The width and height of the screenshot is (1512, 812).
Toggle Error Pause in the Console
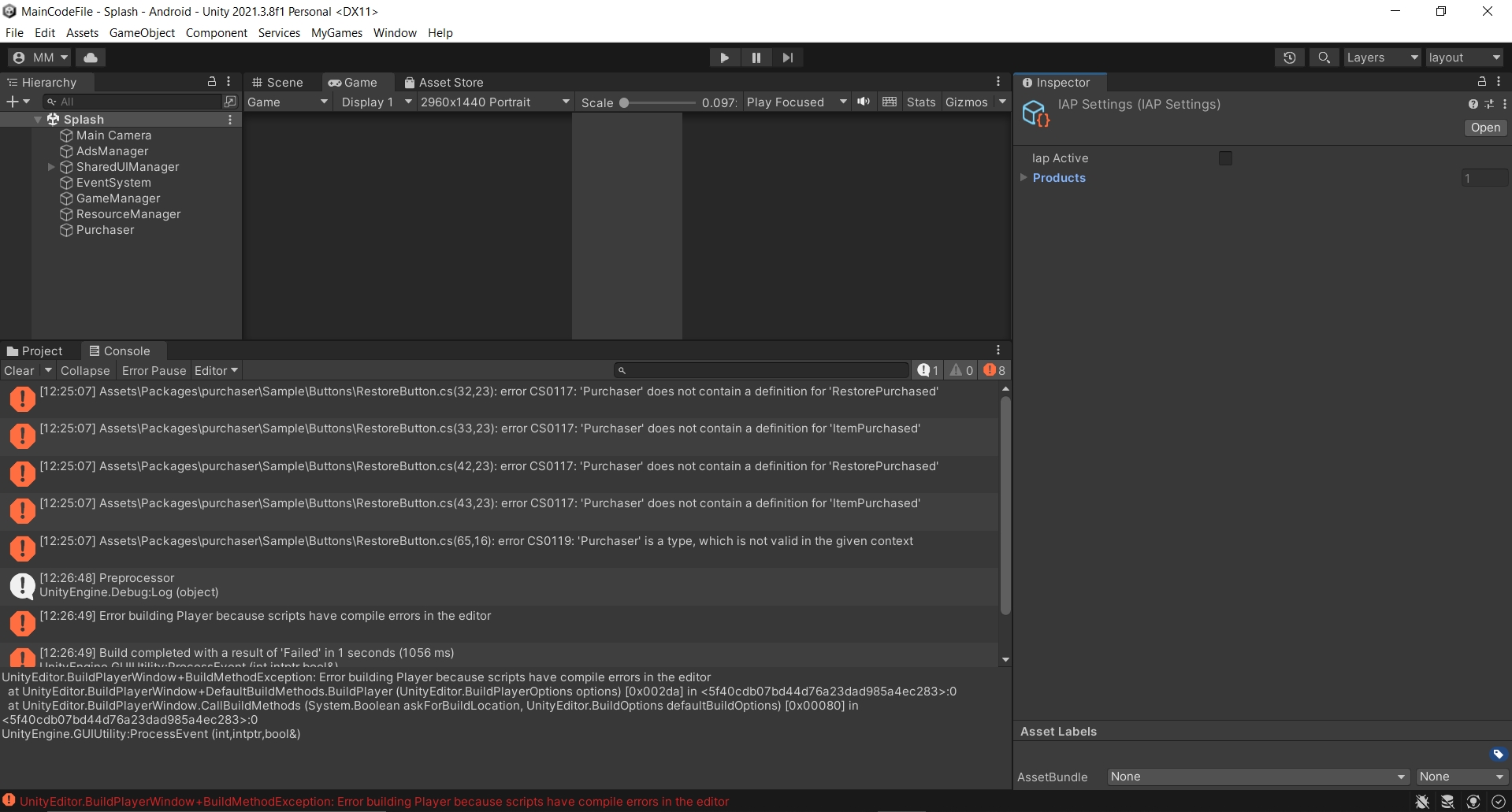[x=154, y=371]
